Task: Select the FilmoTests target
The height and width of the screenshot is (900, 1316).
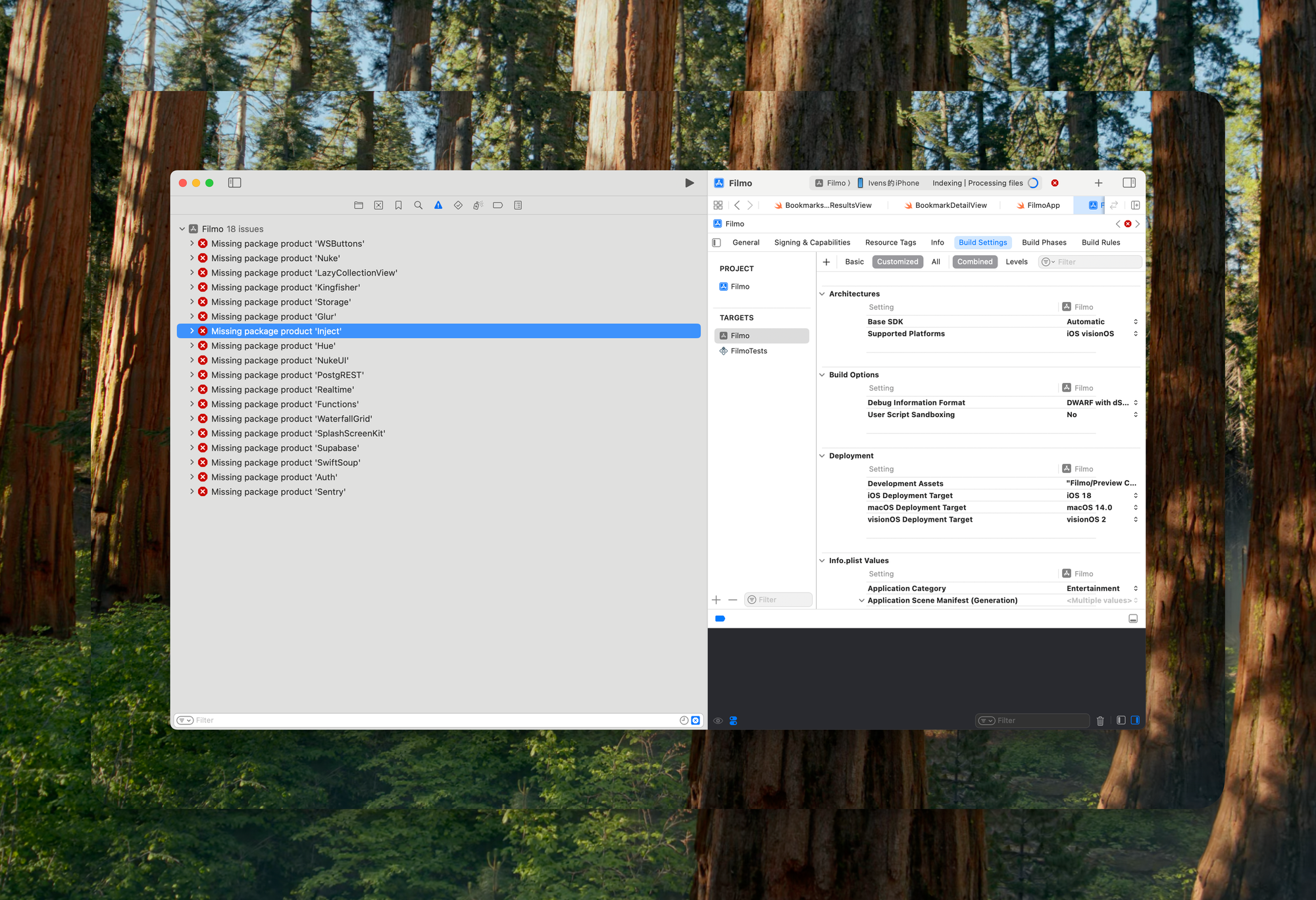Action: coord(749,351)
